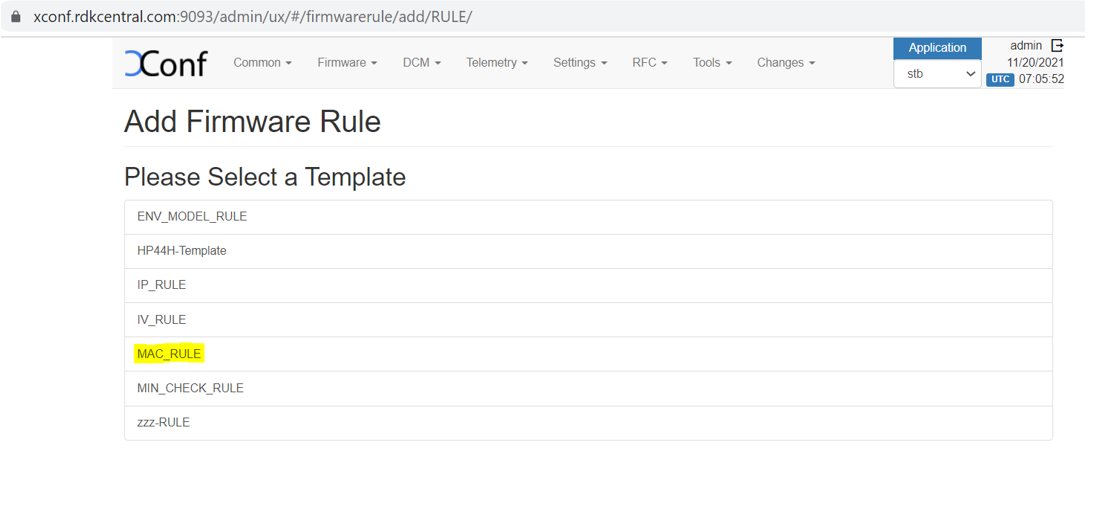Screen dimensions: 1112x509
Task: Select the ENV_MODEL_RULE template
Action: point(192,217)
